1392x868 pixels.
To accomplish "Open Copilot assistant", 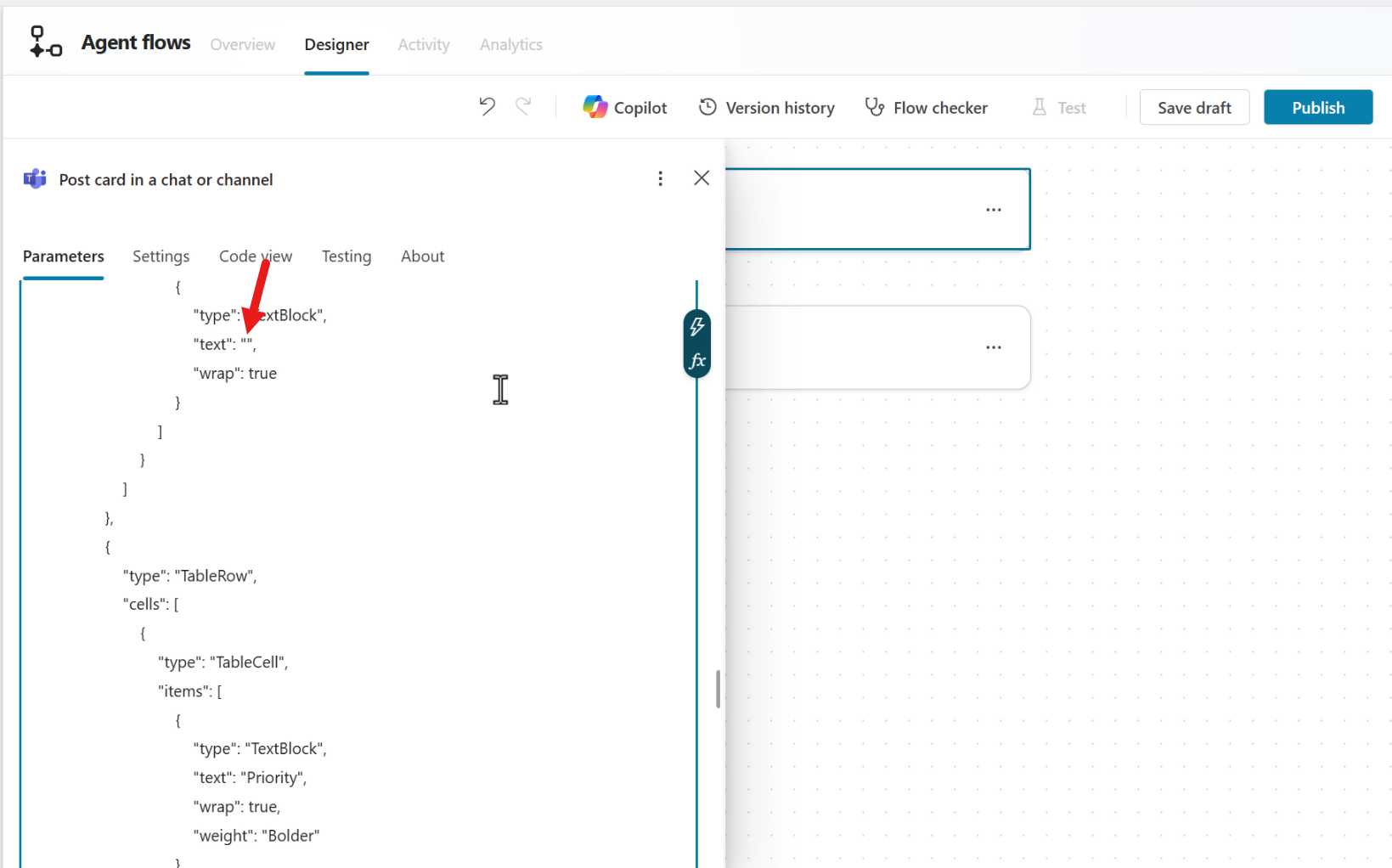I will pos(625,107).
